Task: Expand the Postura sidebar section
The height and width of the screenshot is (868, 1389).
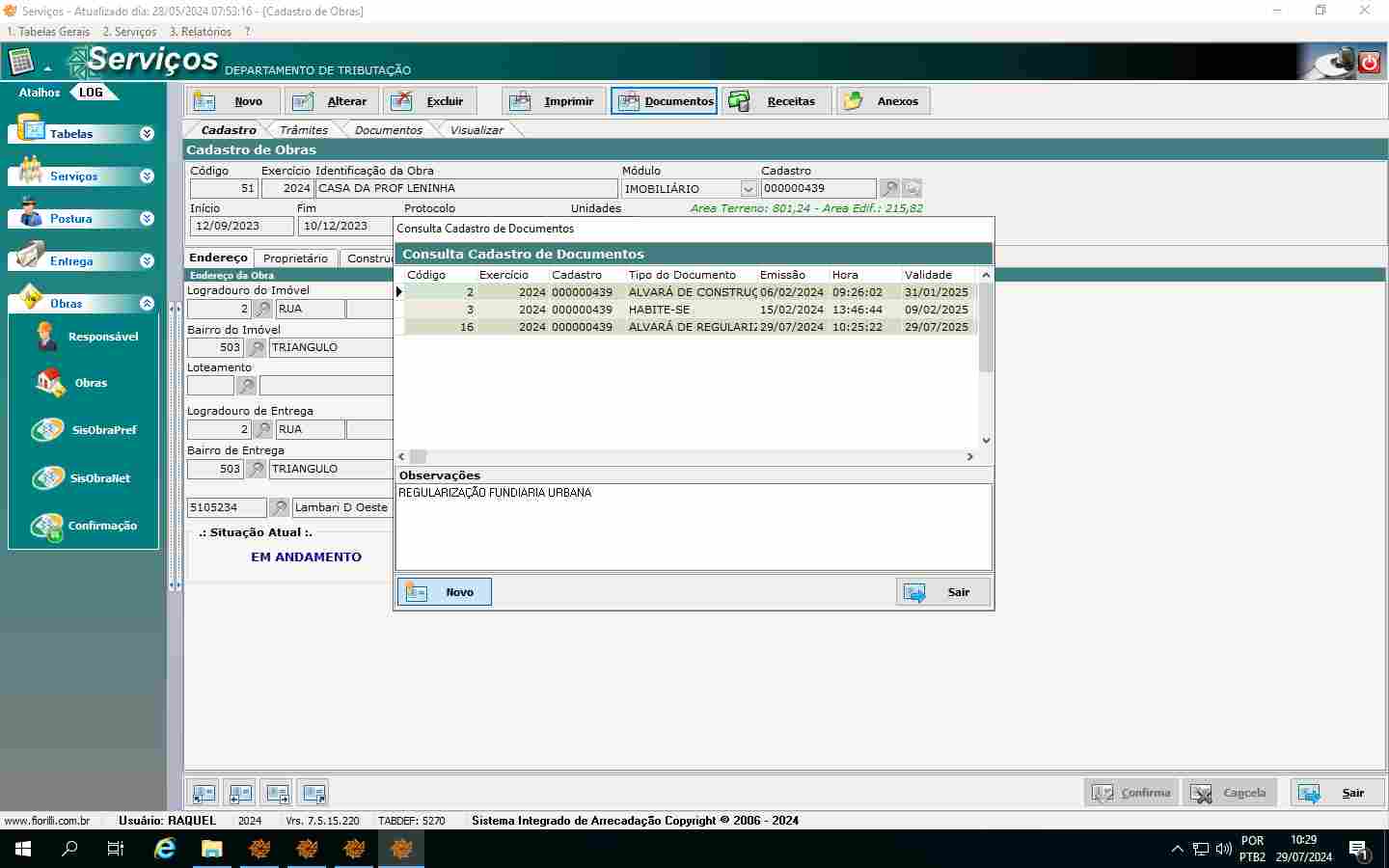Action: pos(147,219)
